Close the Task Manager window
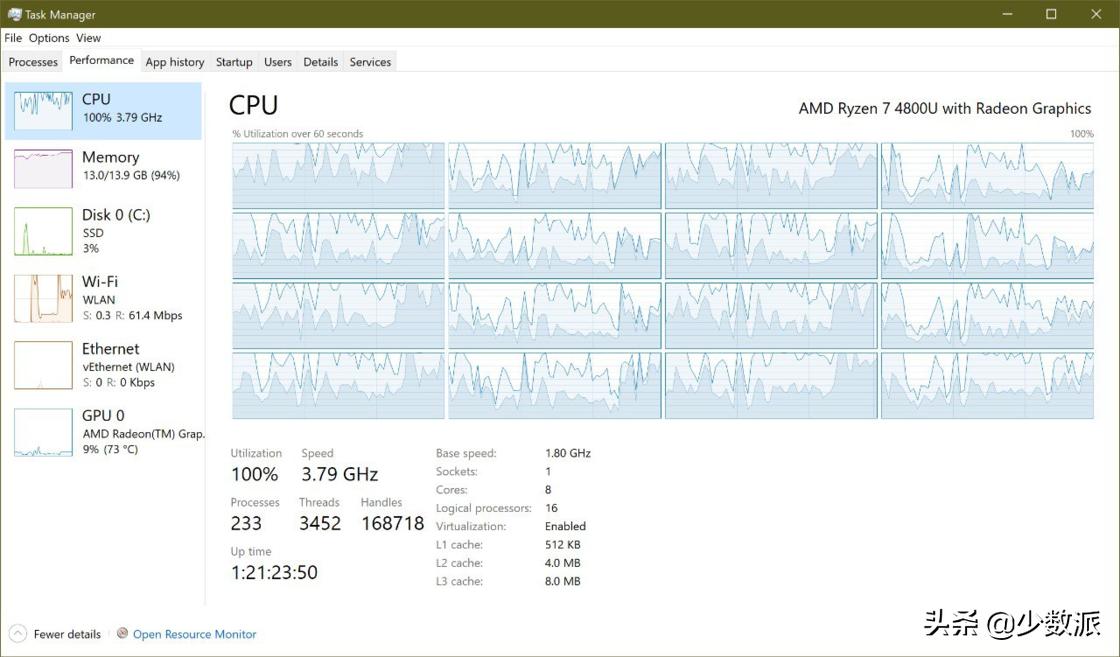 pos(1096,14)
